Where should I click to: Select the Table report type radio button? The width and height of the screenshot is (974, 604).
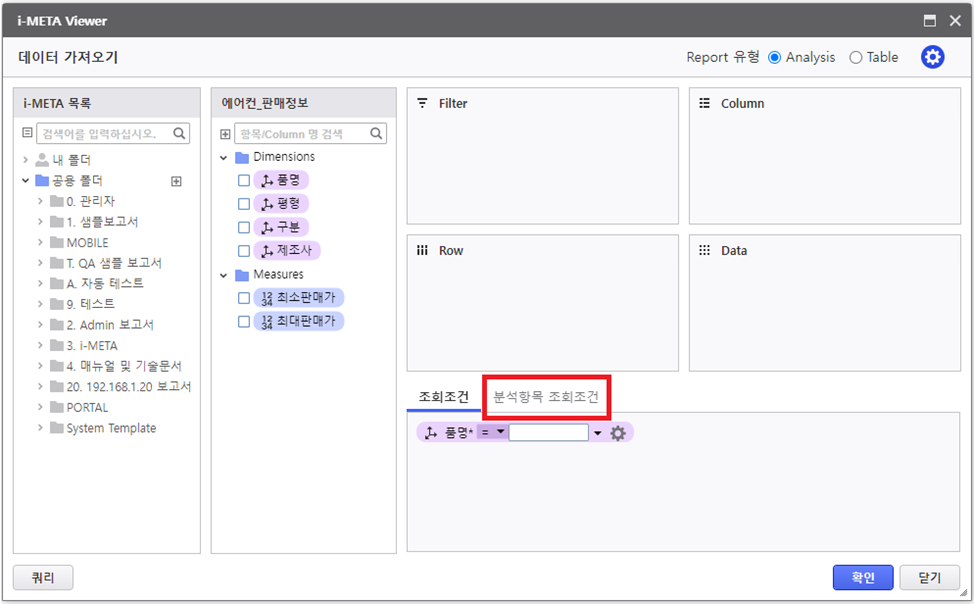[855, 58]
